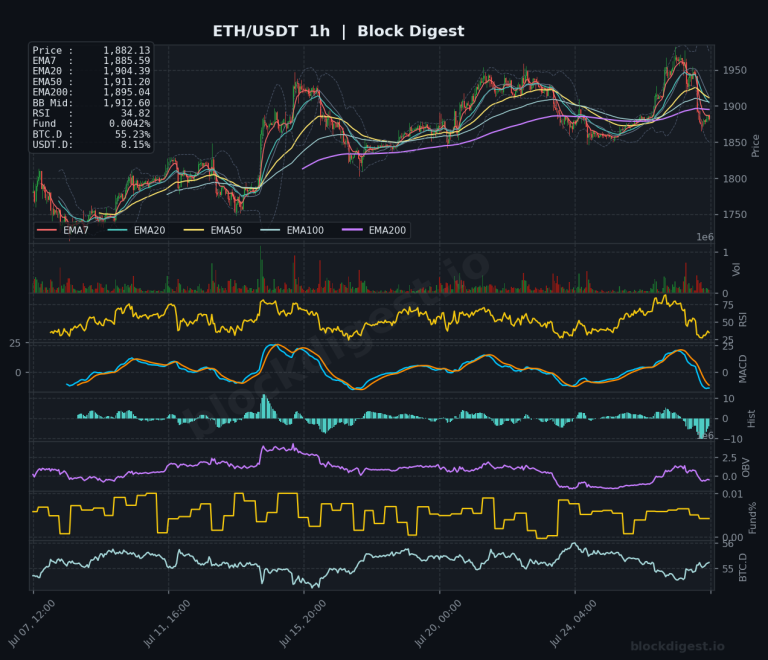Select the EMA20 1,904.39 stats row

[91, 71]
